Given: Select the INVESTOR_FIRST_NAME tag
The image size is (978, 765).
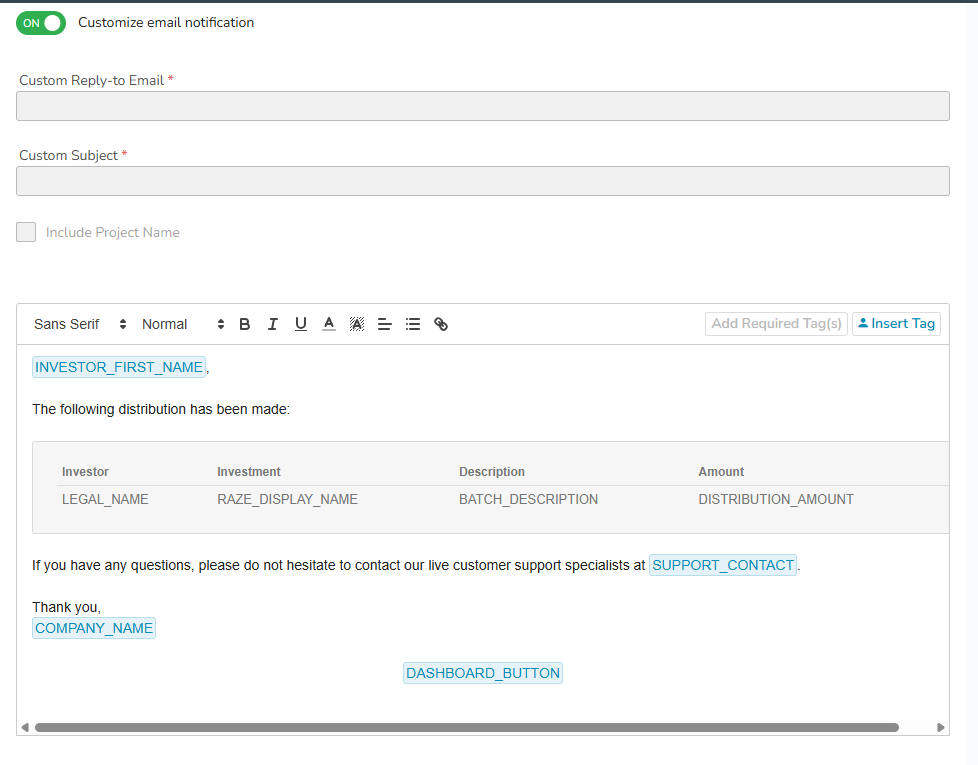Looking at the screenshot, I should (119, 367).
